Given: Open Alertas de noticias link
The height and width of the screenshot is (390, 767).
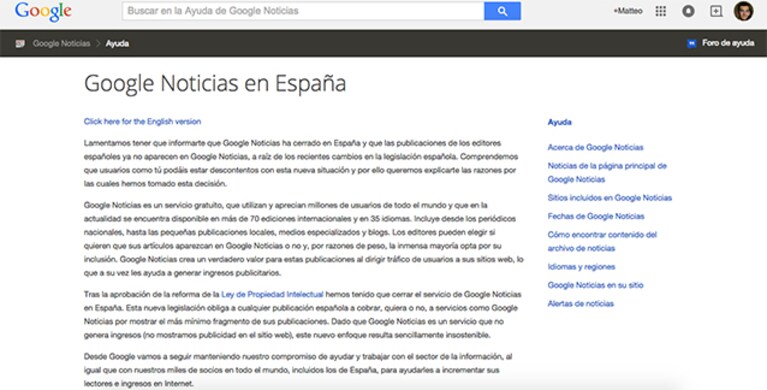Looking at the screenshot, I should pyautogui.click(x=581, y=304).
